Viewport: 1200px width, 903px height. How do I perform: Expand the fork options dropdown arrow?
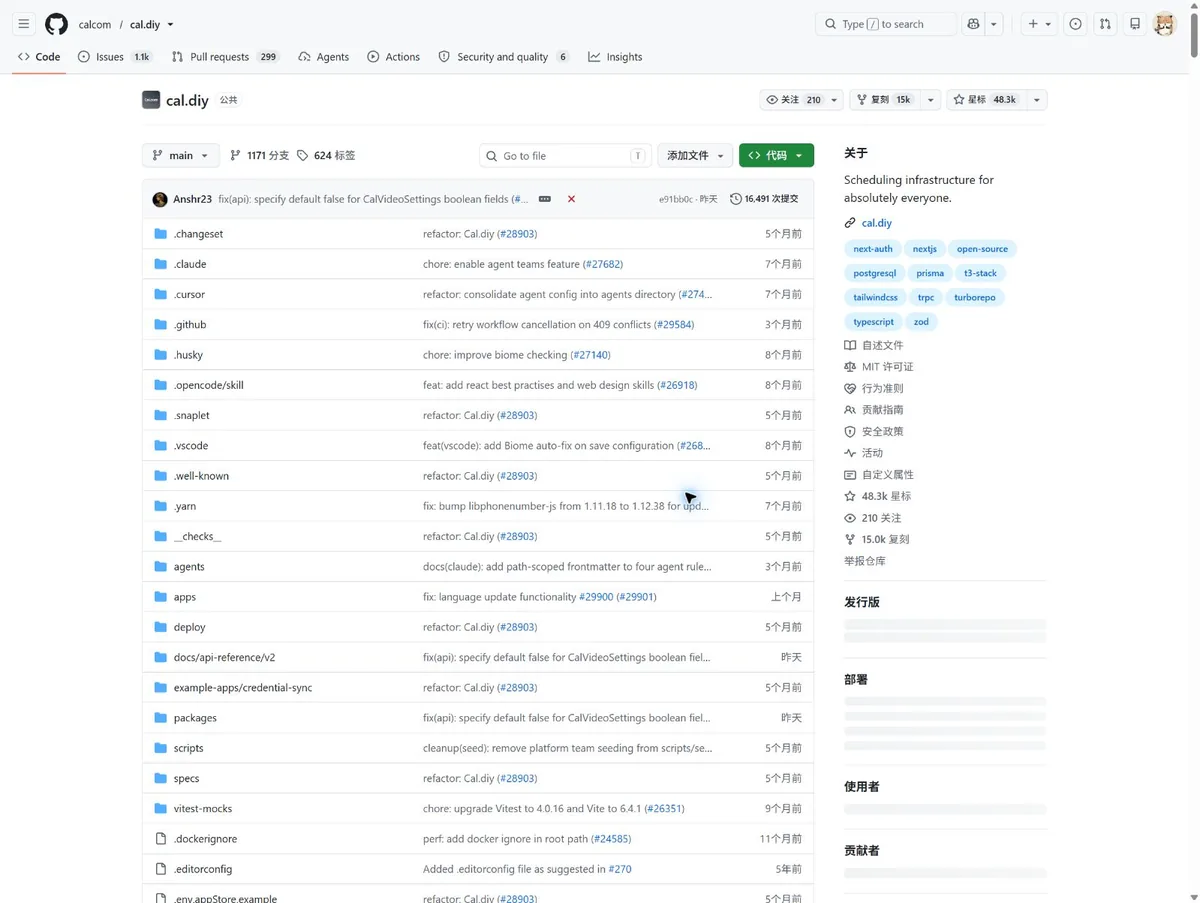(x=930, y=100)
